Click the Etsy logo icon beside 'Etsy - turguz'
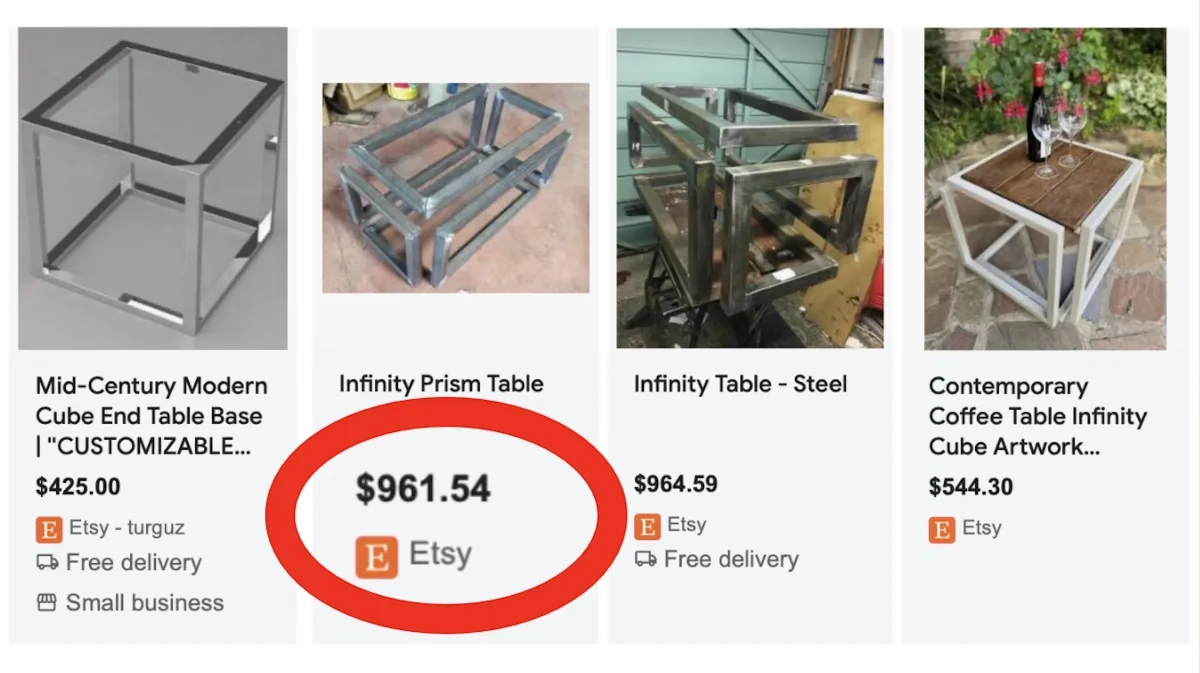Viewport: 1200px width, 673px height. [48, 528]
